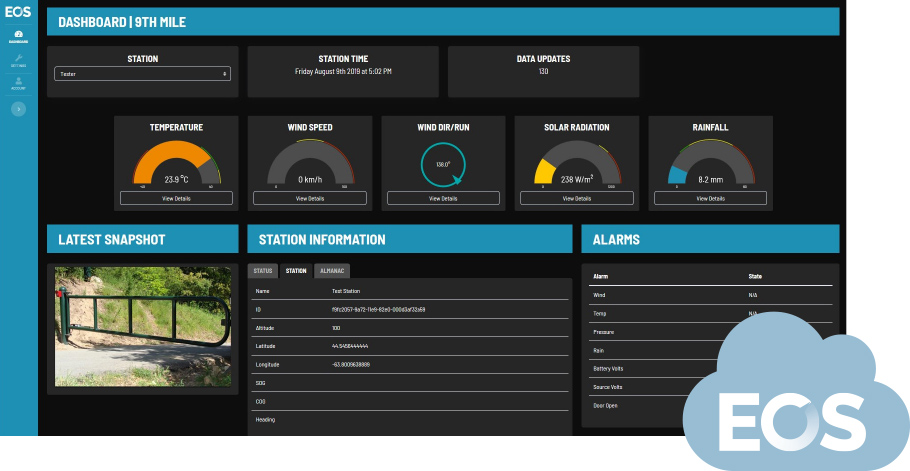The width and height of the screenshot is (910, 471).
Task: Open the Dashboard sidebar icon
Action: click(x=19, y=37)
